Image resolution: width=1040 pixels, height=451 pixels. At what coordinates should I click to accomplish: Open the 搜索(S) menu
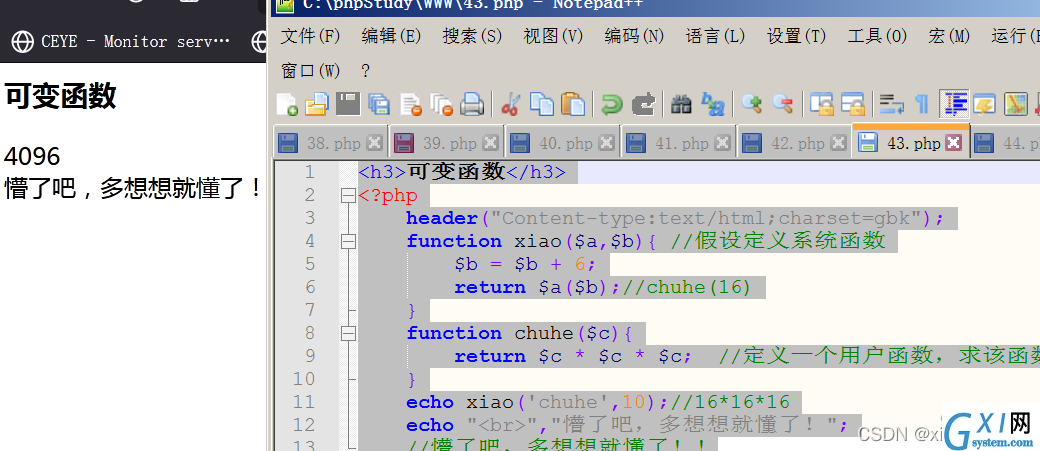tap(472, 36)
